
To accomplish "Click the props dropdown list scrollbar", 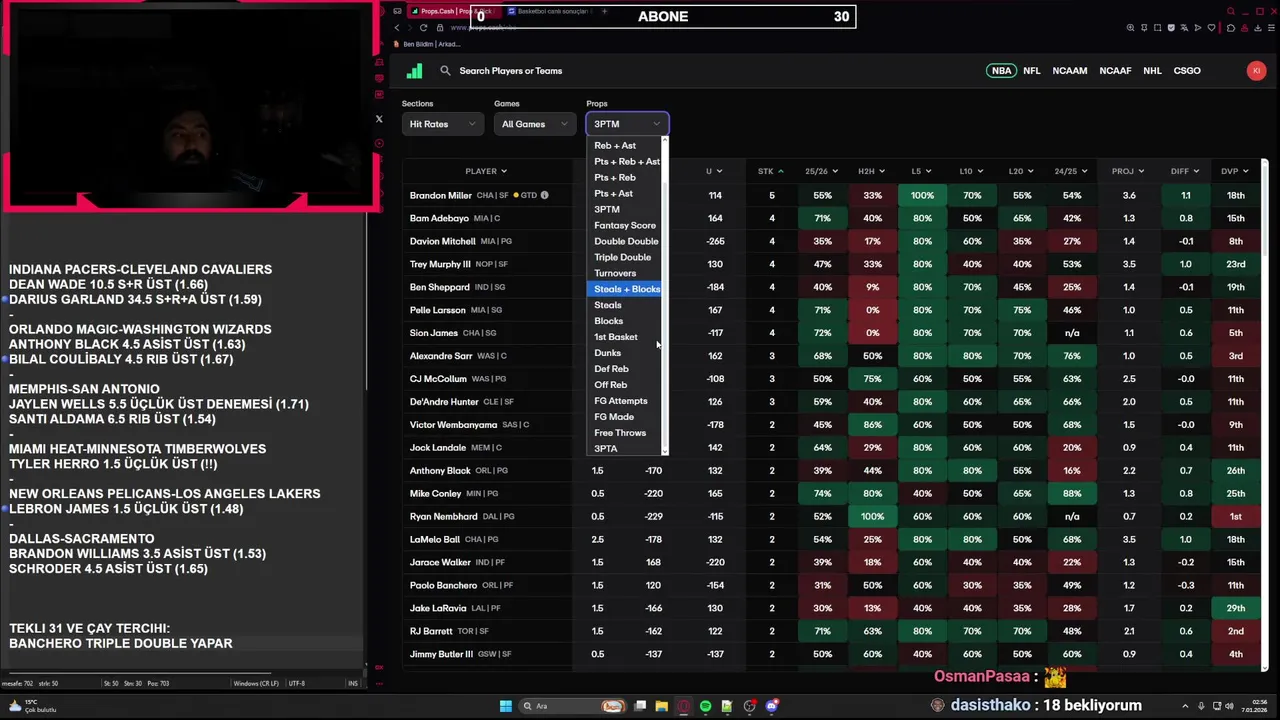I will pyautogui.click(x=664, y=295).
